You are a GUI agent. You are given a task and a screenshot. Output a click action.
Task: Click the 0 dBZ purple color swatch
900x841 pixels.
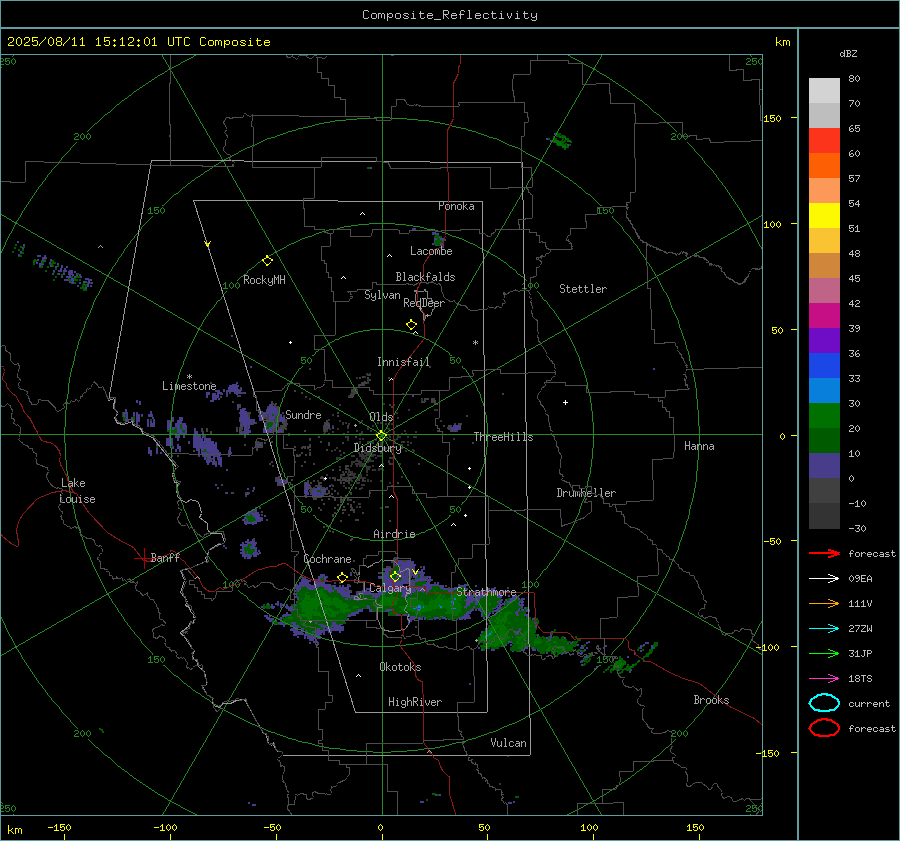click(824, 466)
